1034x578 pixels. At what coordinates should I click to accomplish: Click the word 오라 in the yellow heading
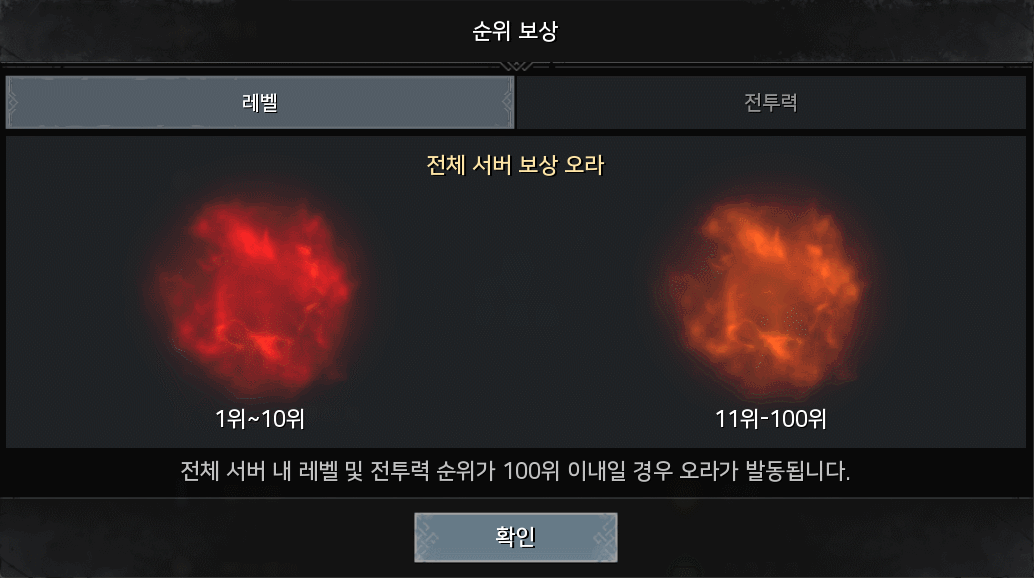pyautogui.click(x=584, y=165)
